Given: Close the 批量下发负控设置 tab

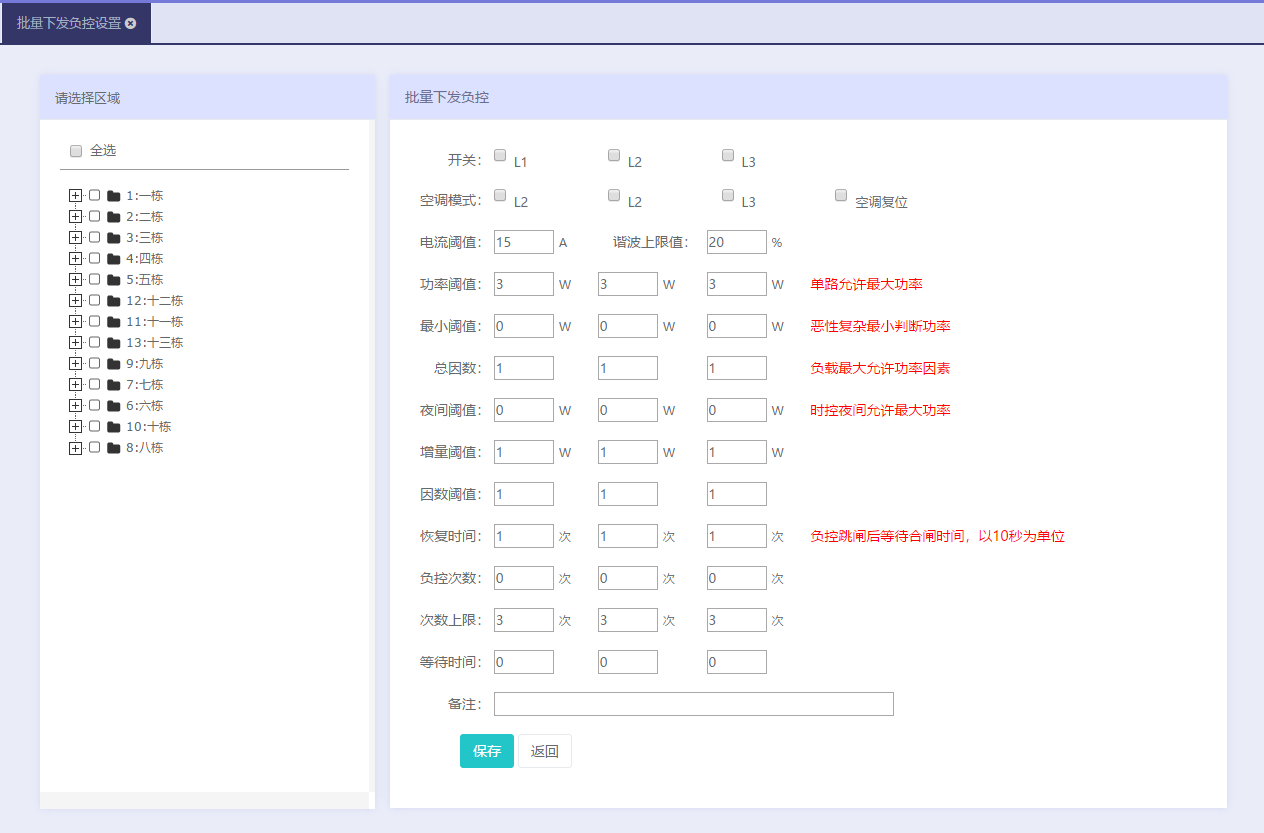Looking at the screenshot, I should tap(131, 23).
